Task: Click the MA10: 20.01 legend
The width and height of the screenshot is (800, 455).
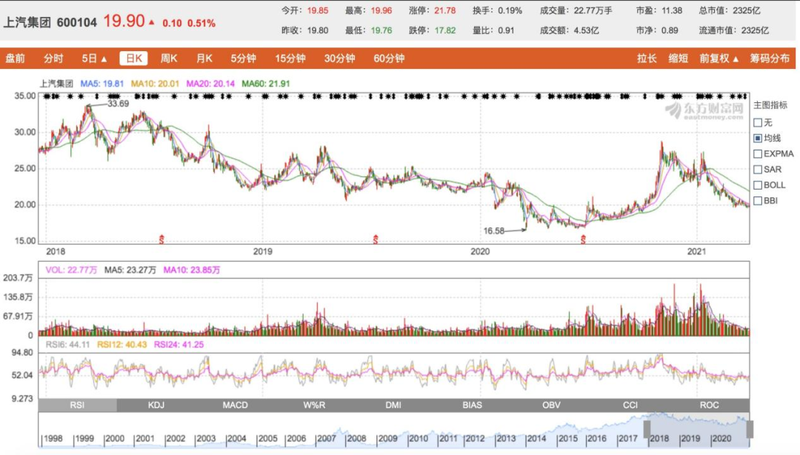Action: tap(155, 84)
